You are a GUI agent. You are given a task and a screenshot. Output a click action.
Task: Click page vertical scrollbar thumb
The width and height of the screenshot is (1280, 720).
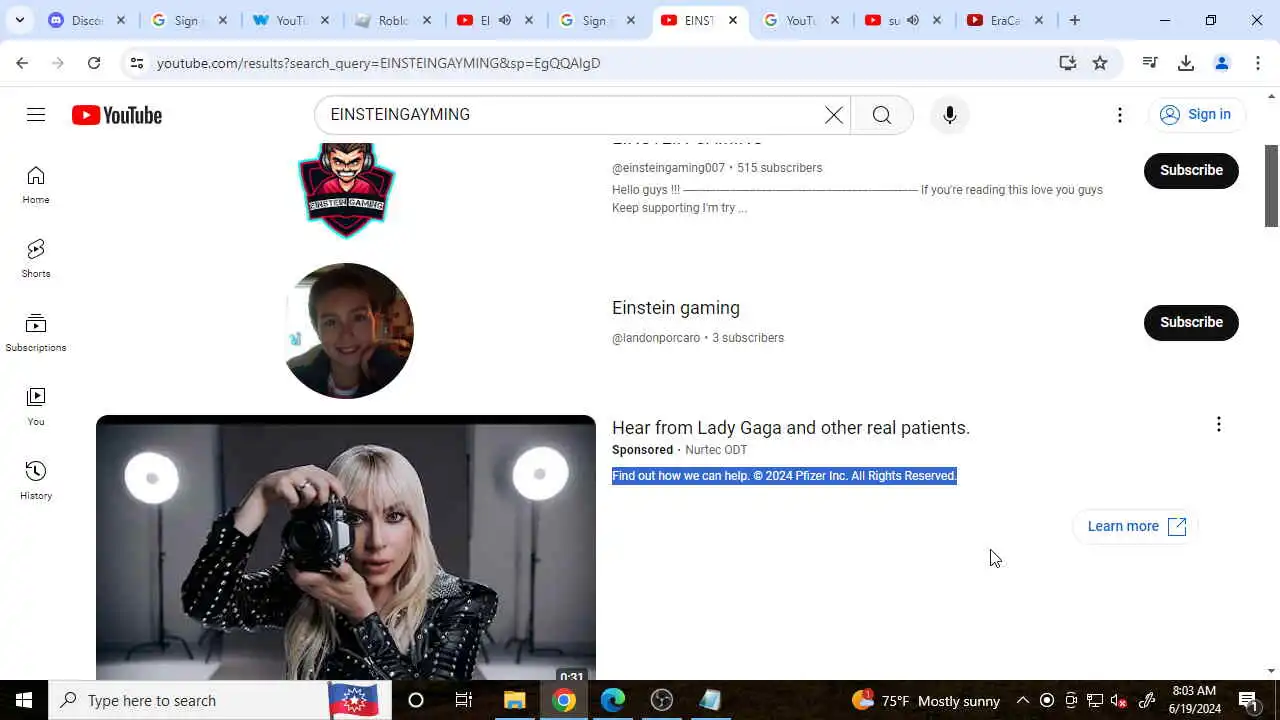tap(1272, 186)
